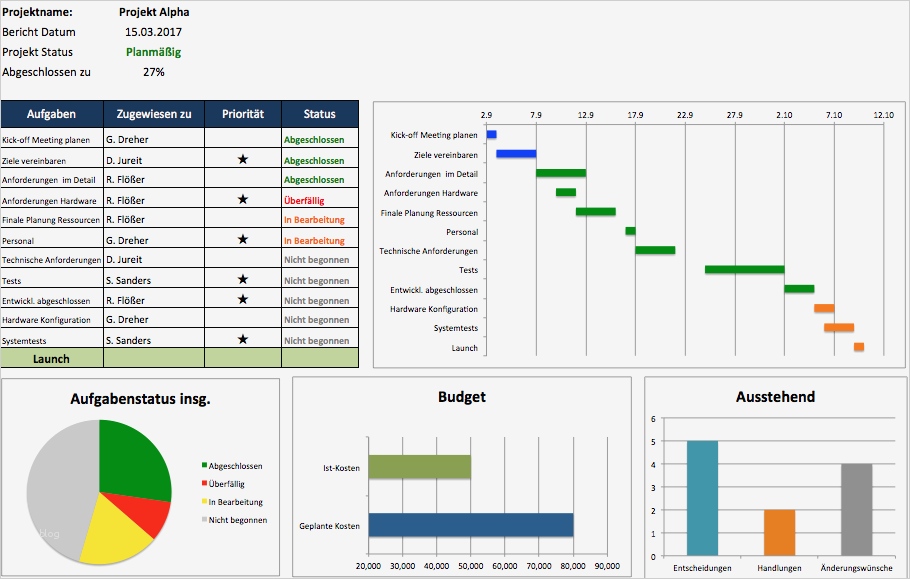Click the star icon beside Systemtests
Screen dimensions: 910x579
(242, 341)
